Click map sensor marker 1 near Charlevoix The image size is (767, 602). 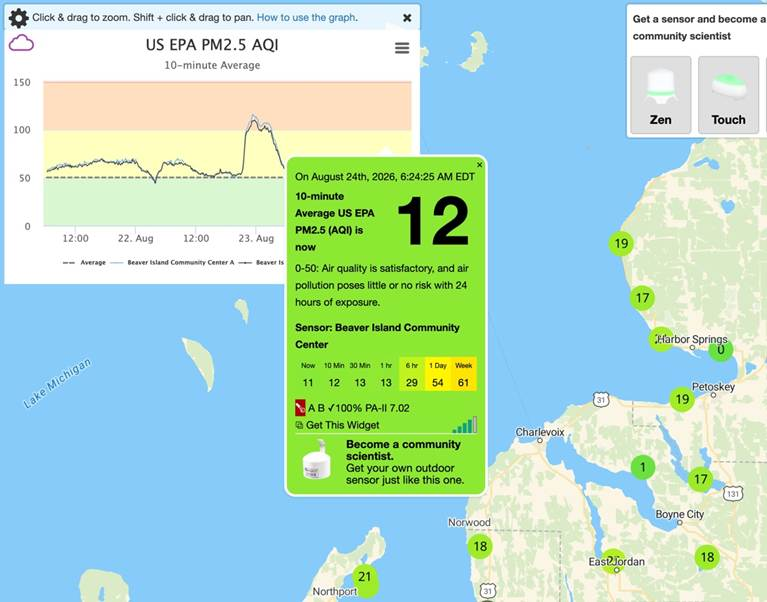pos(643,468)
